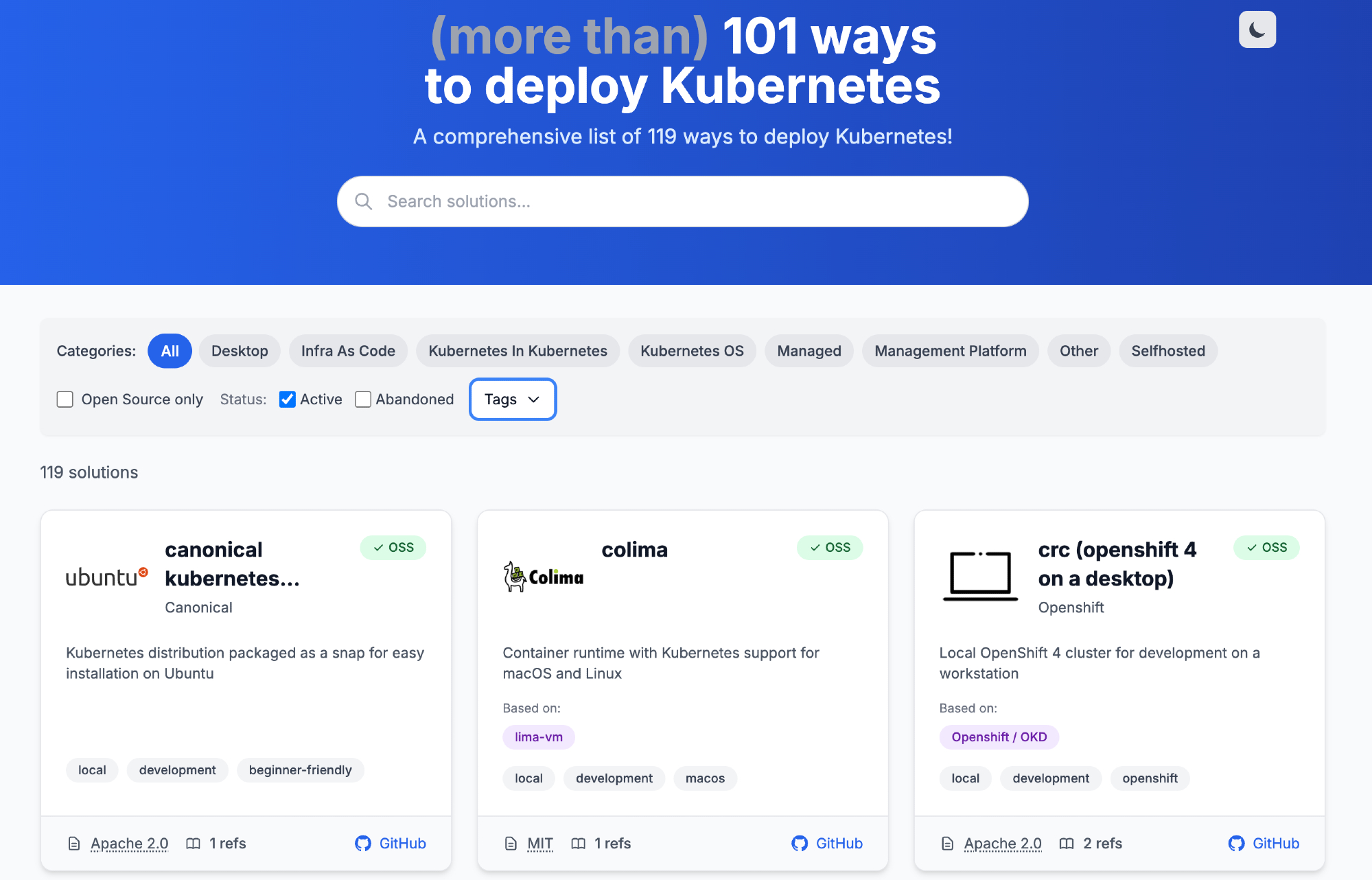Click the Openshift / OKD tag
The width and height of the screenshot is (1372, 880).
point(999,737)
